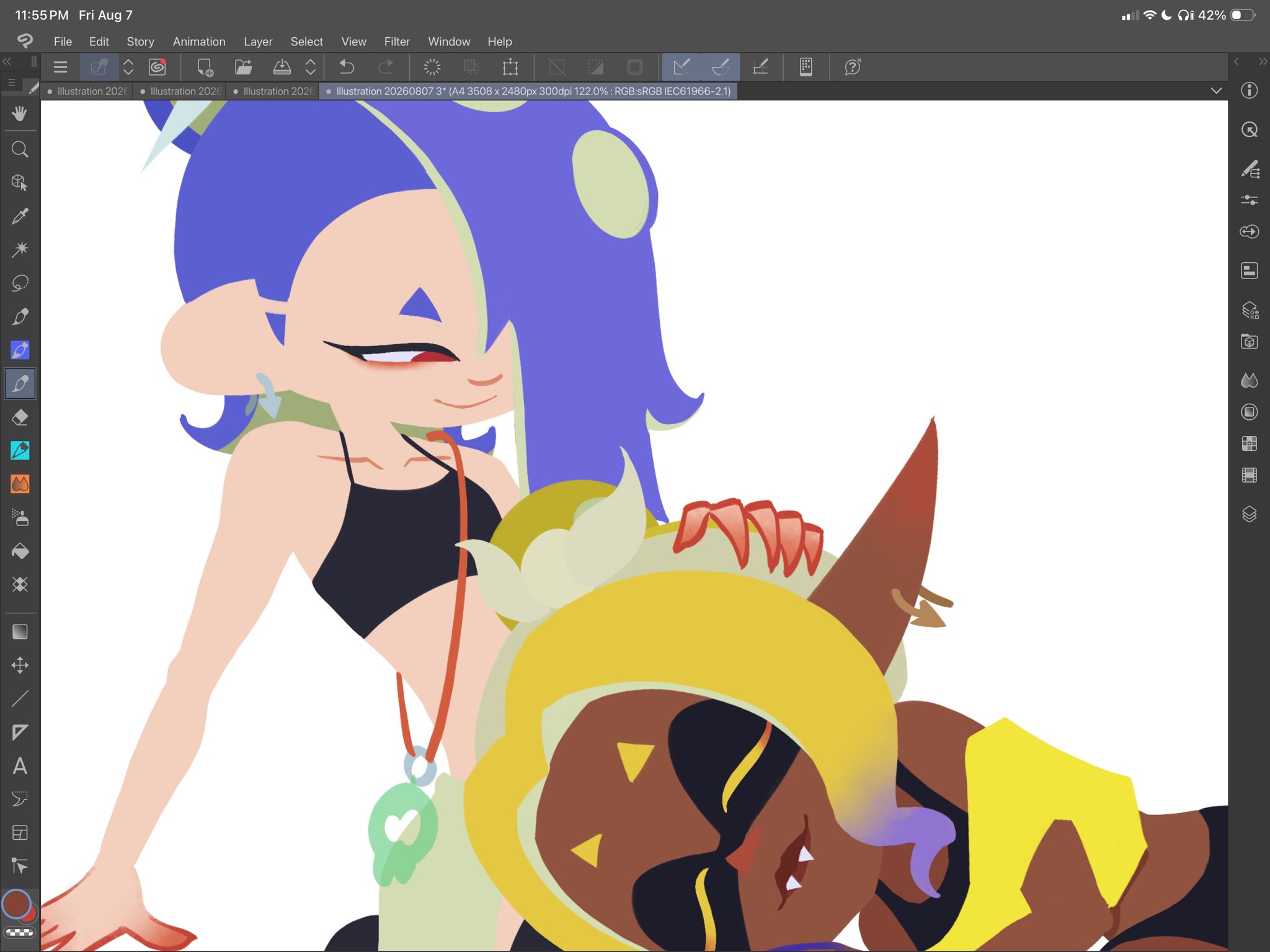Select the Correct line tool
Viewport: 1270px width, 952px height.
click(x=20, y=866)
